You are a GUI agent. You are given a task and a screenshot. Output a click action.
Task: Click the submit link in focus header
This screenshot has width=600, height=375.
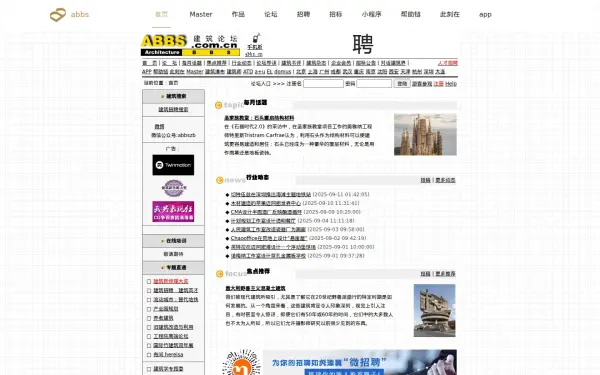tap(426, 274)
